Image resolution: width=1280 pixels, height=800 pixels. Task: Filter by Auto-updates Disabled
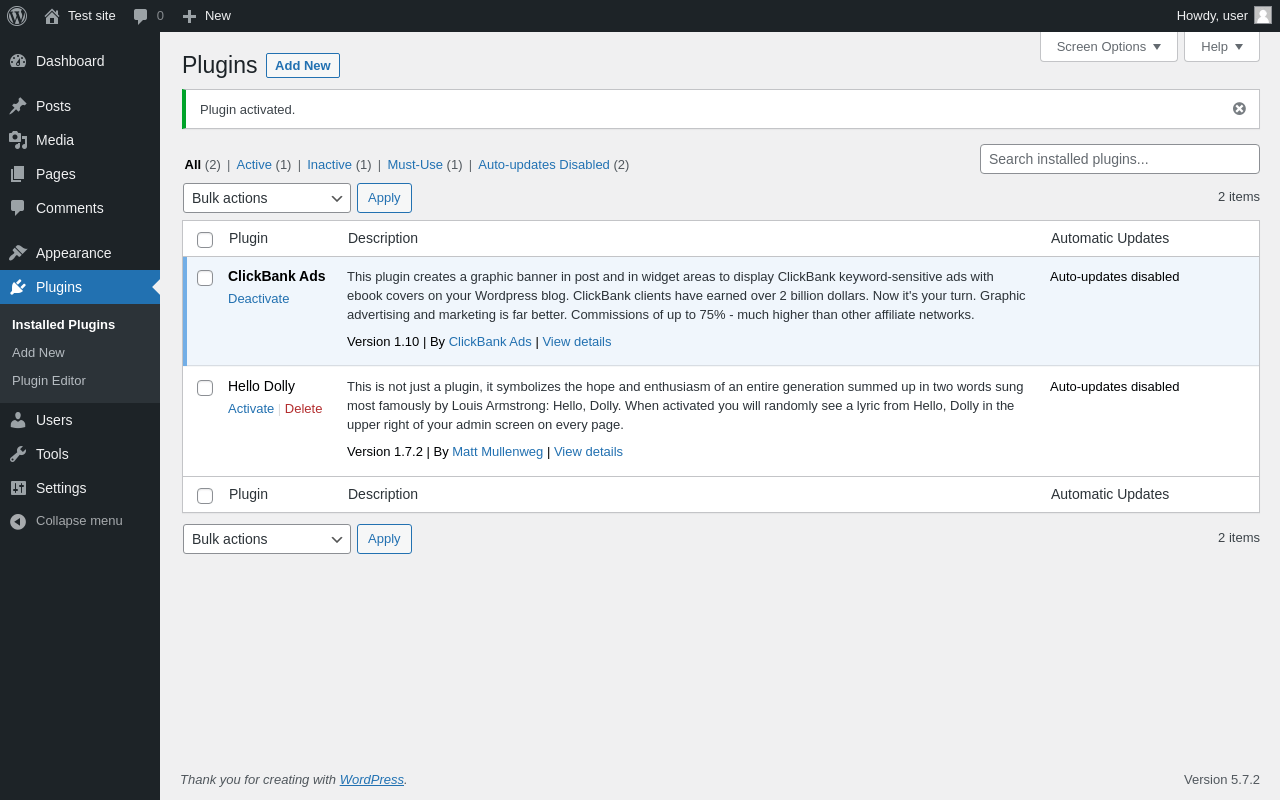(x=544, y=165)
